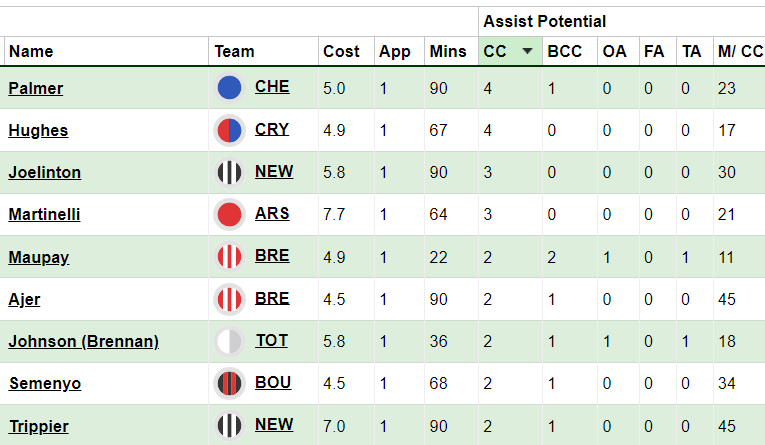
Task: Click Ajer's Brentford badge icon
Action: click(x=229, y=299)
